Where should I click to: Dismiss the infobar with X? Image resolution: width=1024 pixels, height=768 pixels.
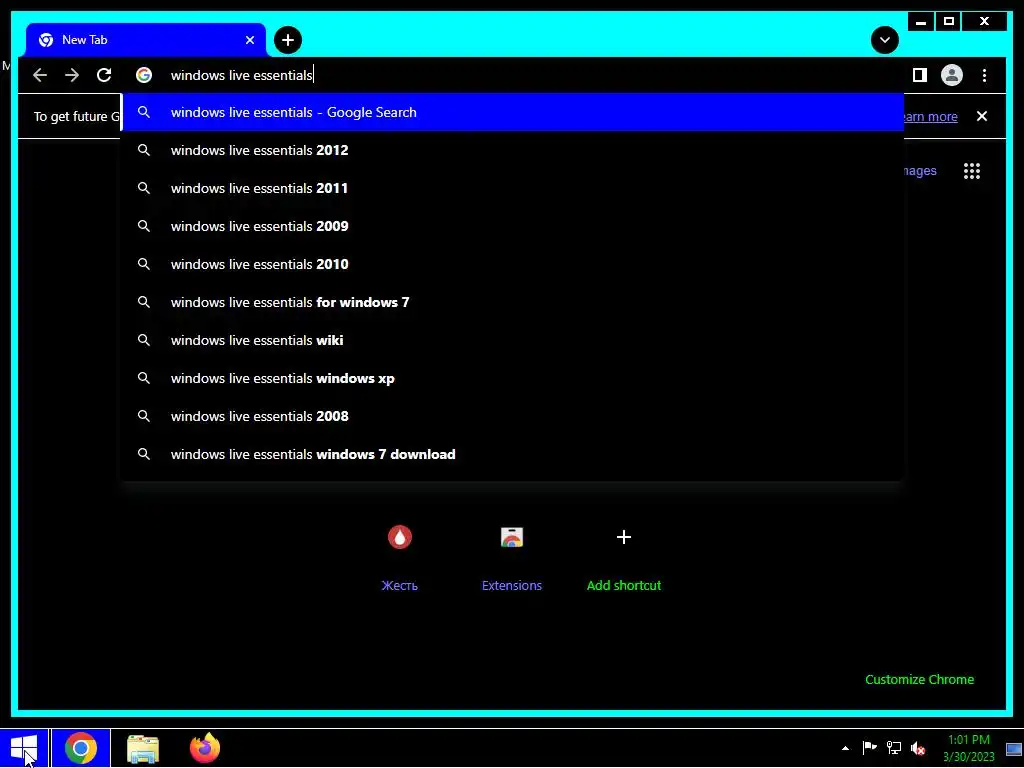tap(982, 116)
